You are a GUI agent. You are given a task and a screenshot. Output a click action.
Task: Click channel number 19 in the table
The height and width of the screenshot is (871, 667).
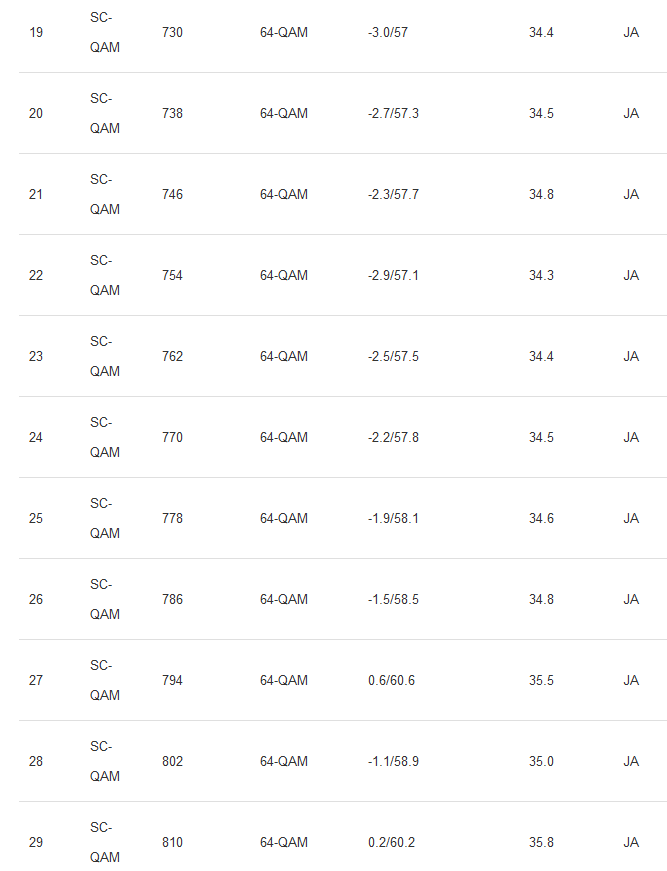click(x=36, y=32)
